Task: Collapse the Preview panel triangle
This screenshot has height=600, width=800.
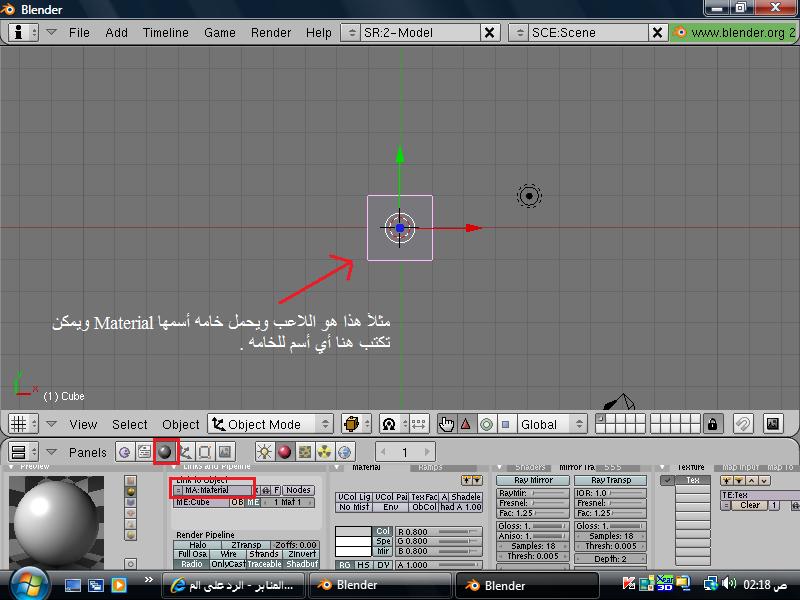Action: 11,467
